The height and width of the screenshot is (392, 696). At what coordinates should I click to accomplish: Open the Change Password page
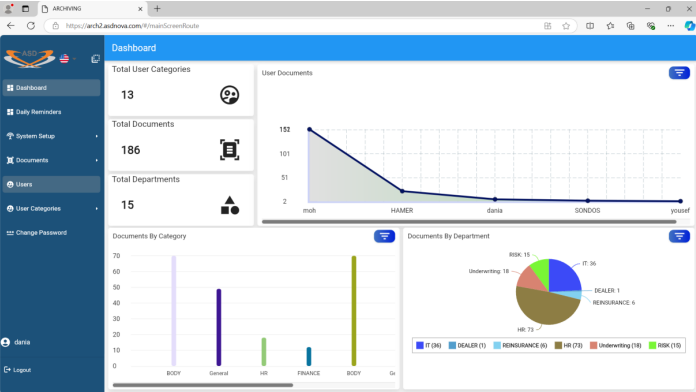coord(51,233)
